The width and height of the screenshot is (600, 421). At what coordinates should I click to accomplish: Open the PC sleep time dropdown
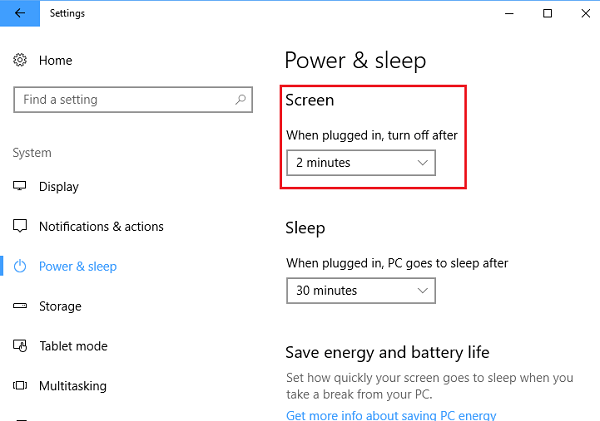pyautogui.click(x=360, y=291)
